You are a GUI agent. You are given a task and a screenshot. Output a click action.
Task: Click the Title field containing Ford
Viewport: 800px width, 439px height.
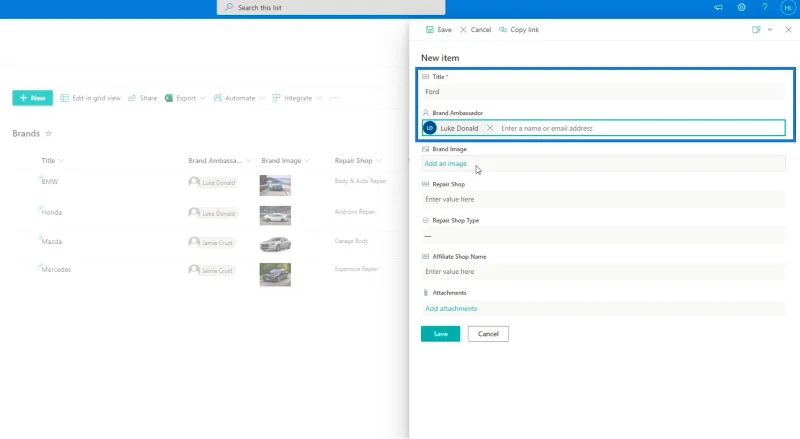(x=603, y=92)
